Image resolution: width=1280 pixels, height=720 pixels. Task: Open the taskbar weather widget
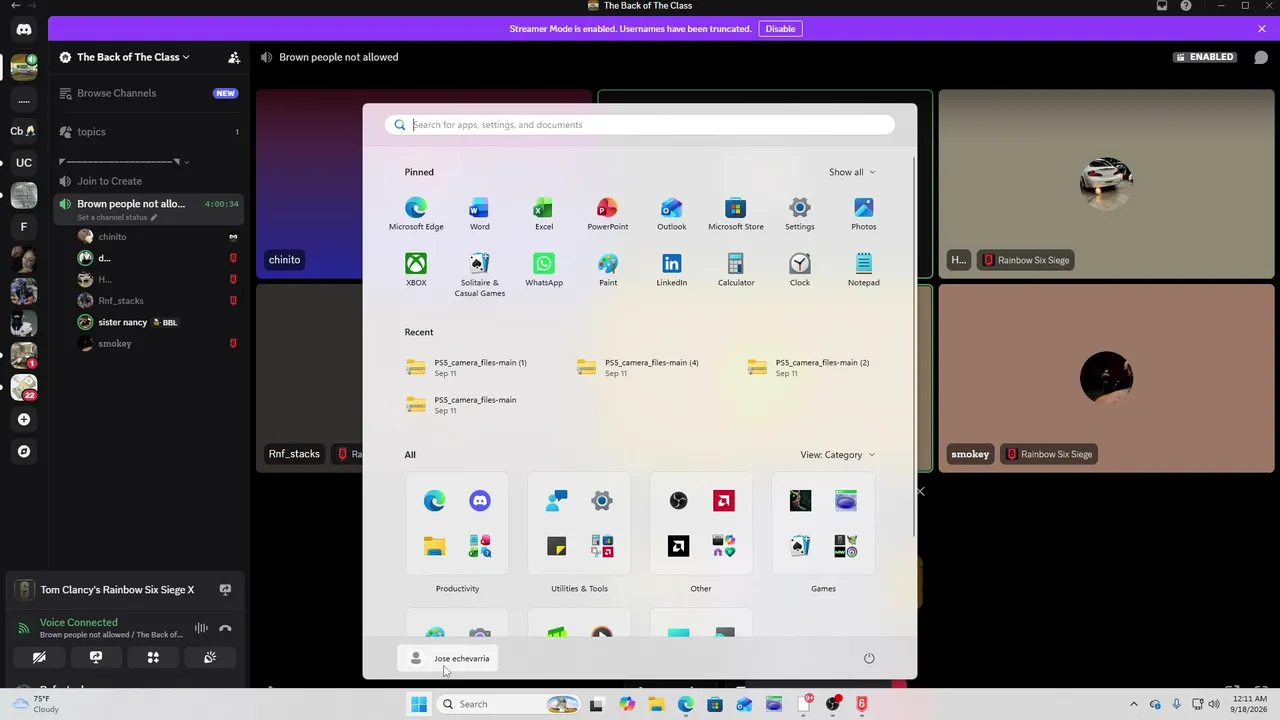tap(35, 704)
